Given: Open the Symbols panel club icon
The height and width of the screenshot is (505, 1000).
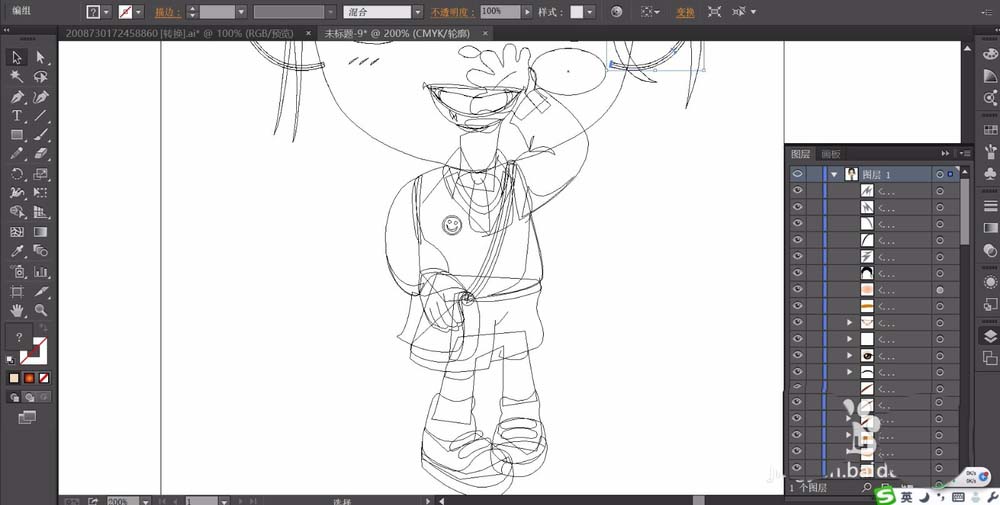Looking at the screenshot, I should (990, 173).
